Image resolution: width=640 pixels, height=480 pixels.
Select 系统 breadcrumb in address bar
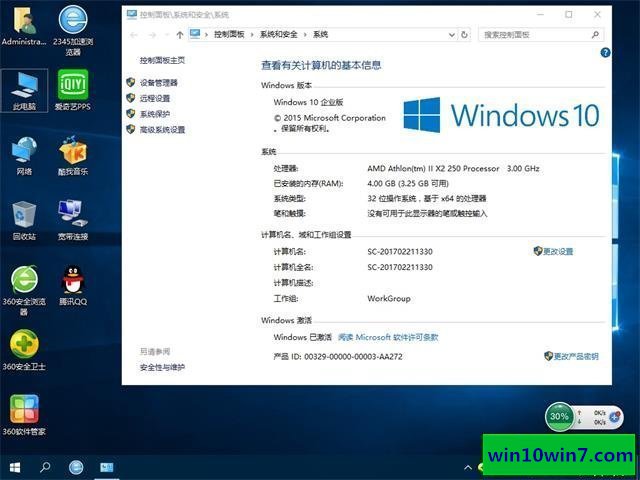320,35
